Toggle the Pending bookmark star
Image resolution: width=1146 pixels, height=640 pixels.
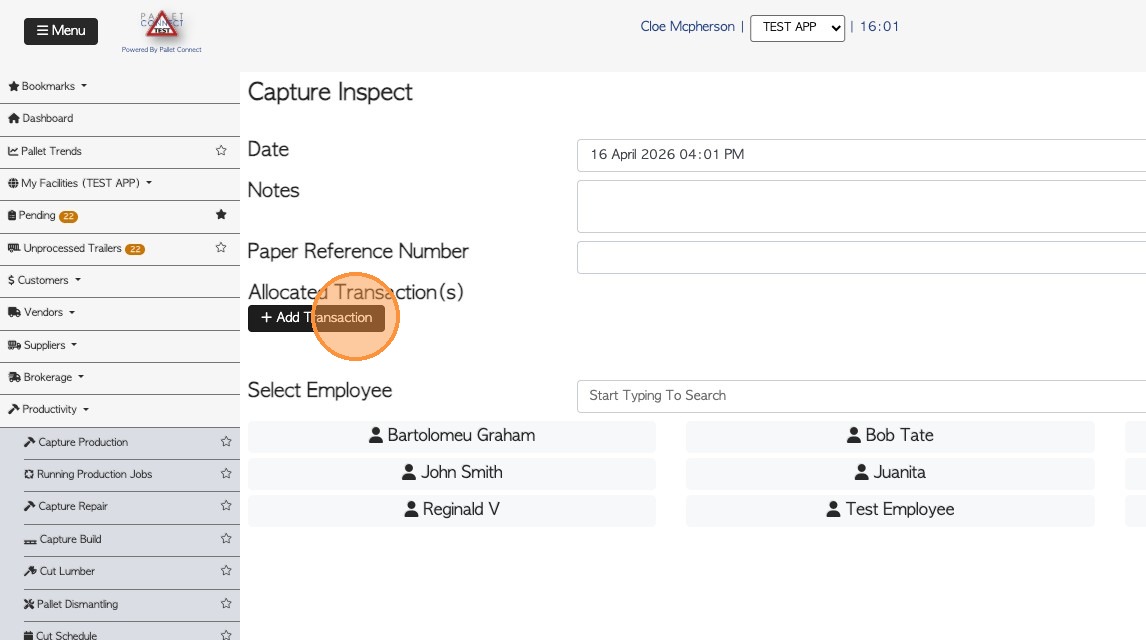coord(221,215)
